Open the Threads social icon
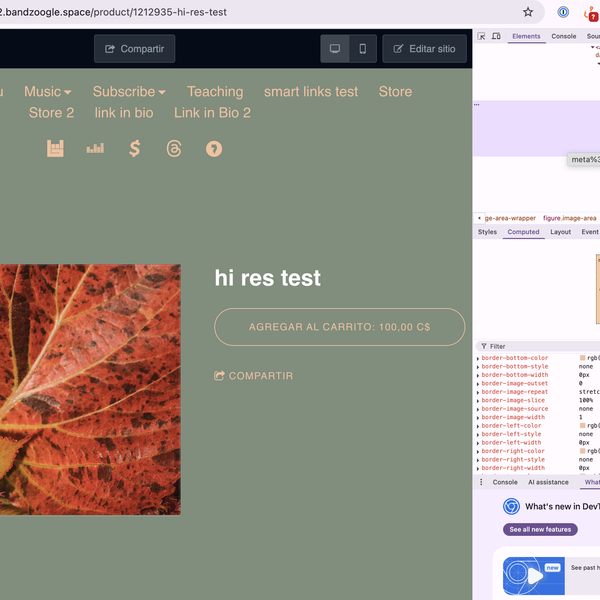Viewport: 600px width, 600px height. click(x=174, y=148)
